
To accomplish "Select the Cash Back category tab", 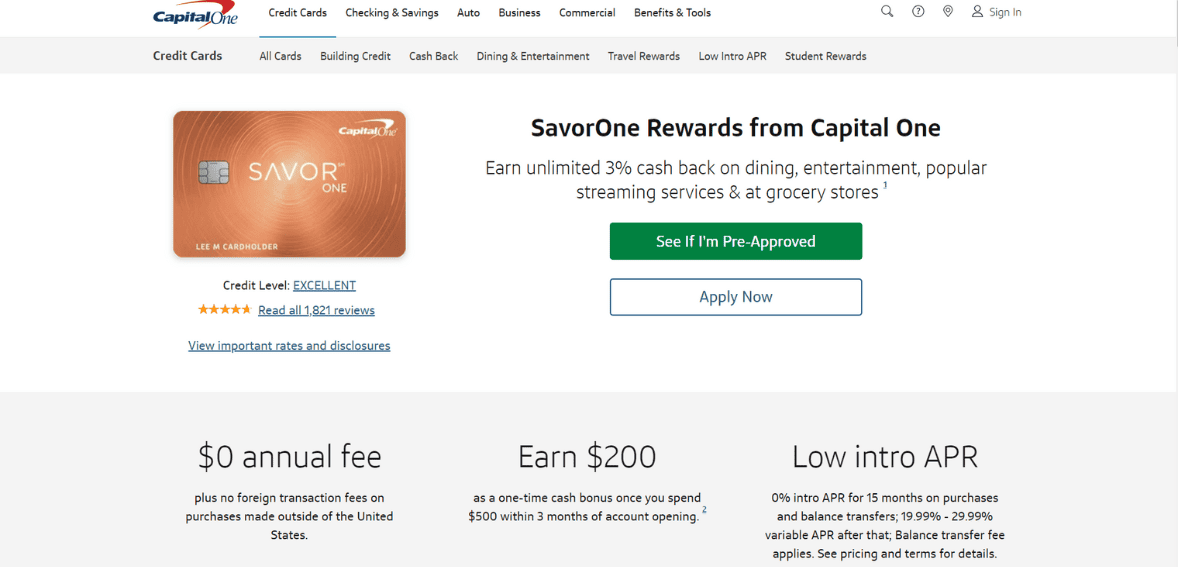I will (433, 56).
